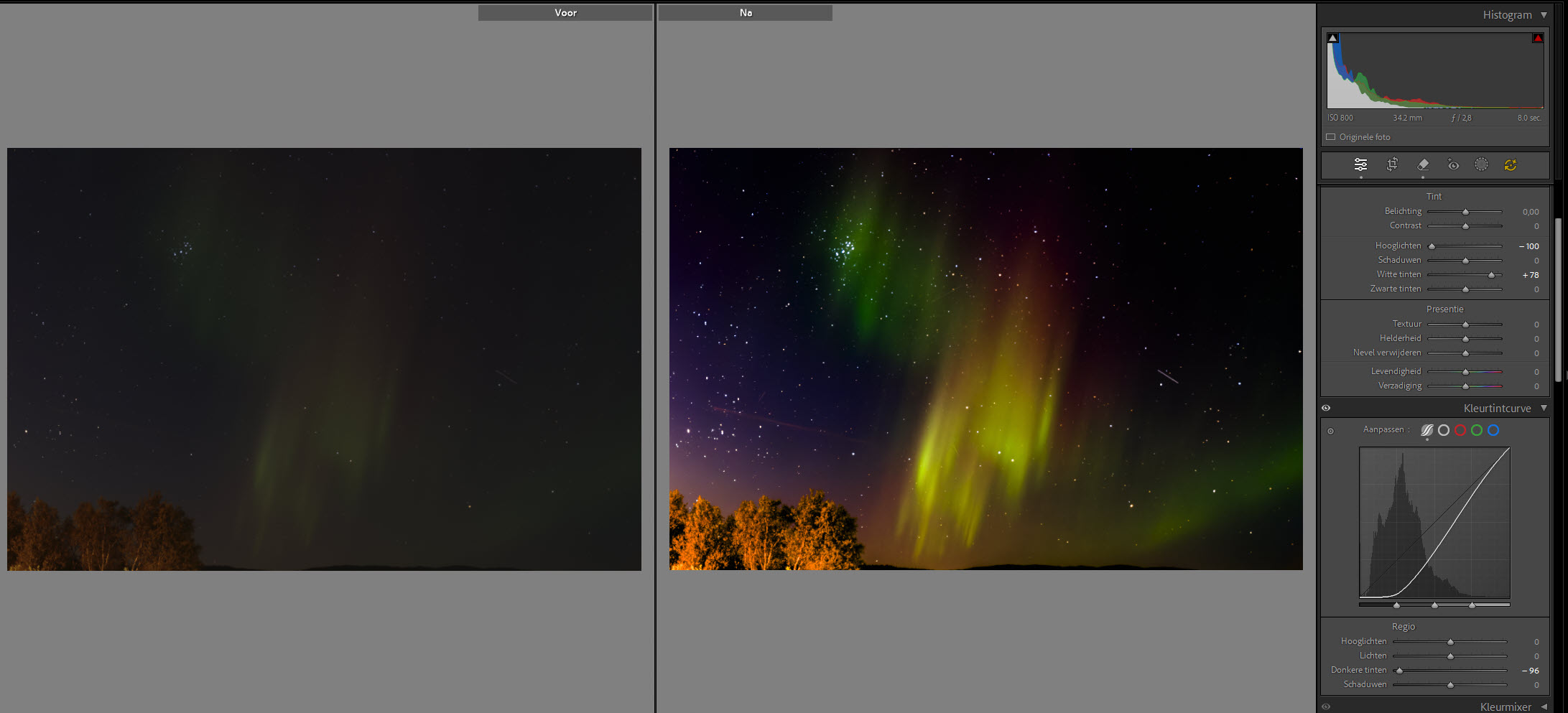The image size is (1568, 713).
Task: Enable the Originele foto checkbox
Action: 1331,137
